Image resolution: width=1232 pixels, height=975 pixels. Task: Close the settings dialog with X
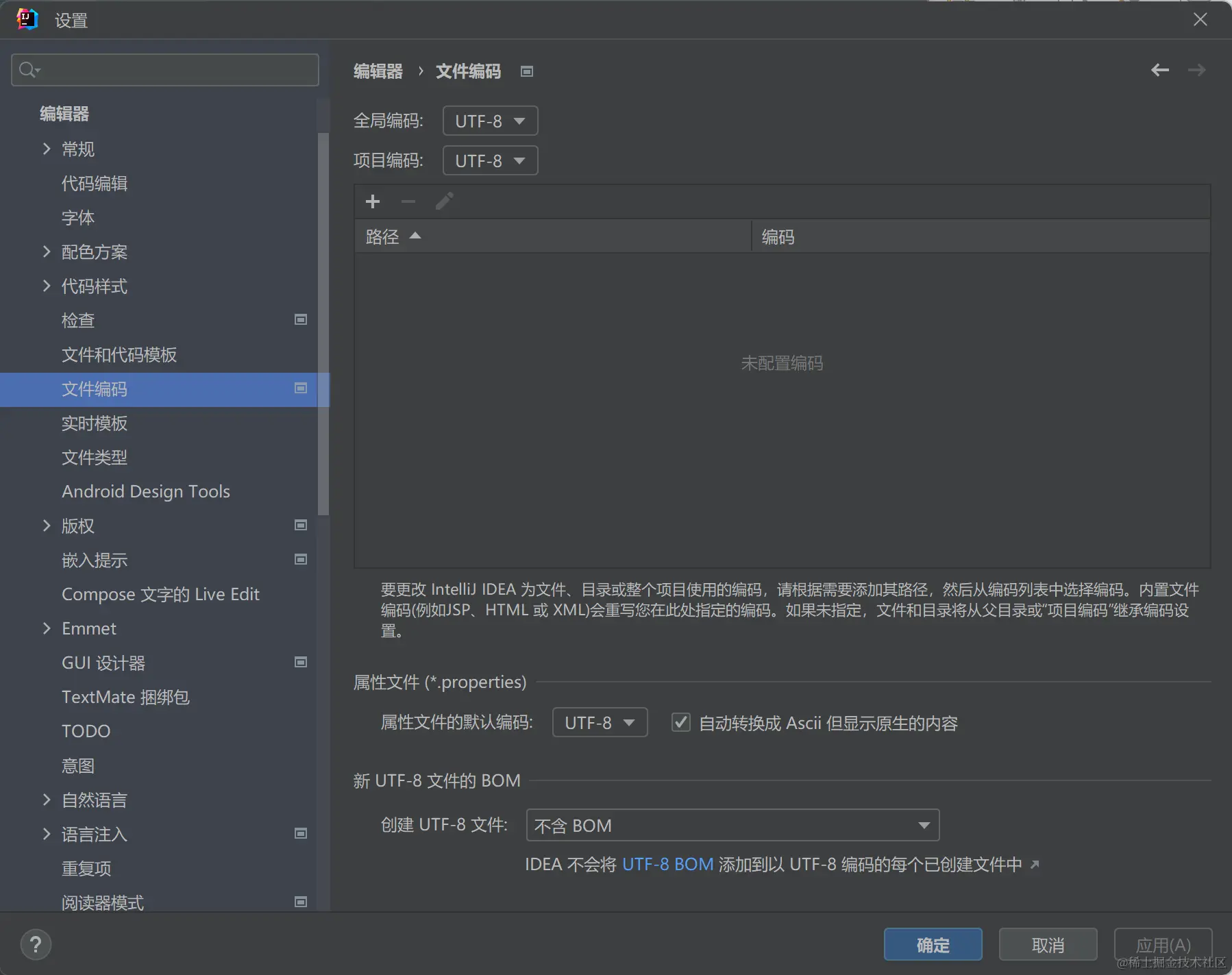1200,19
